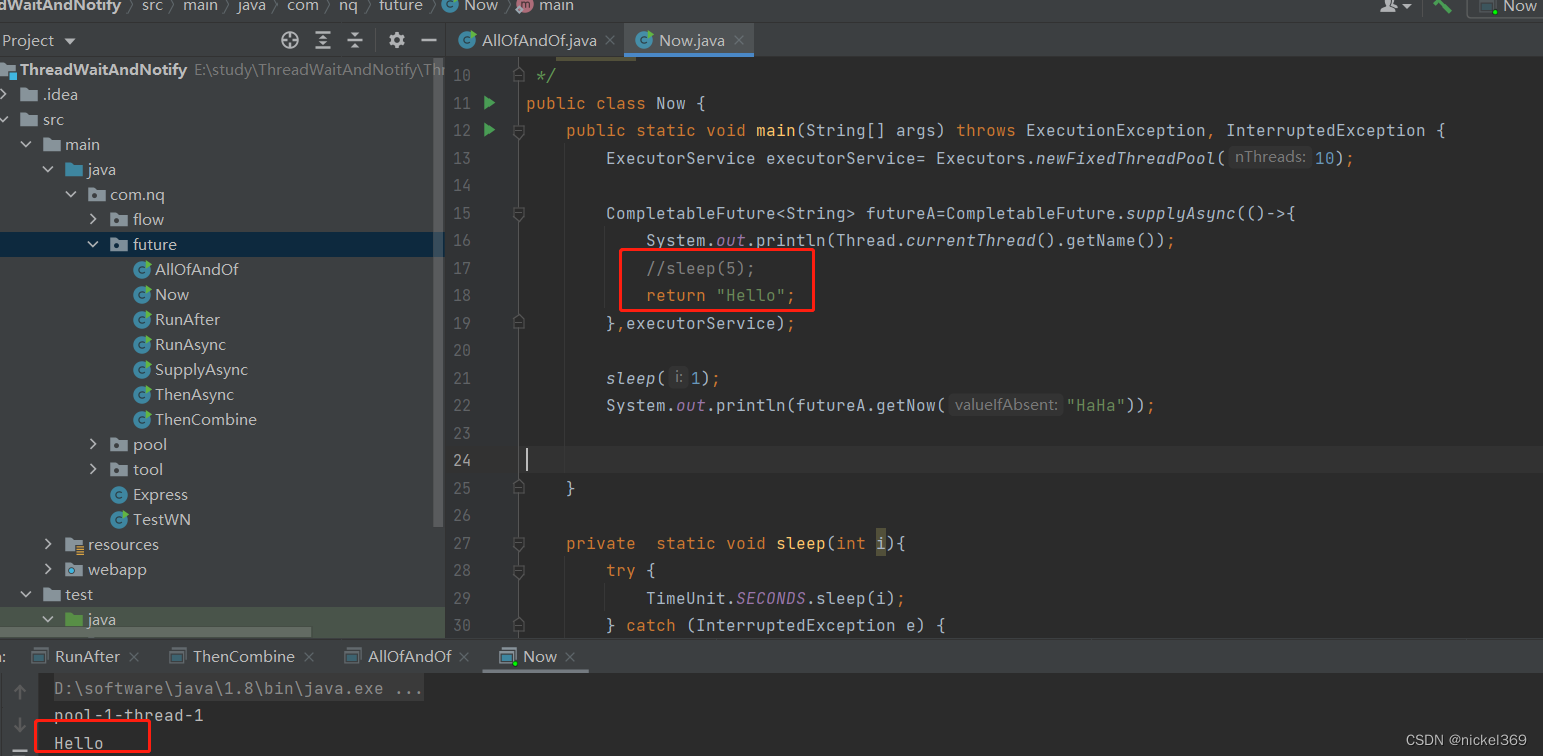
Task: Open TestWN class in project tree
Action: (x=162, y=520)
